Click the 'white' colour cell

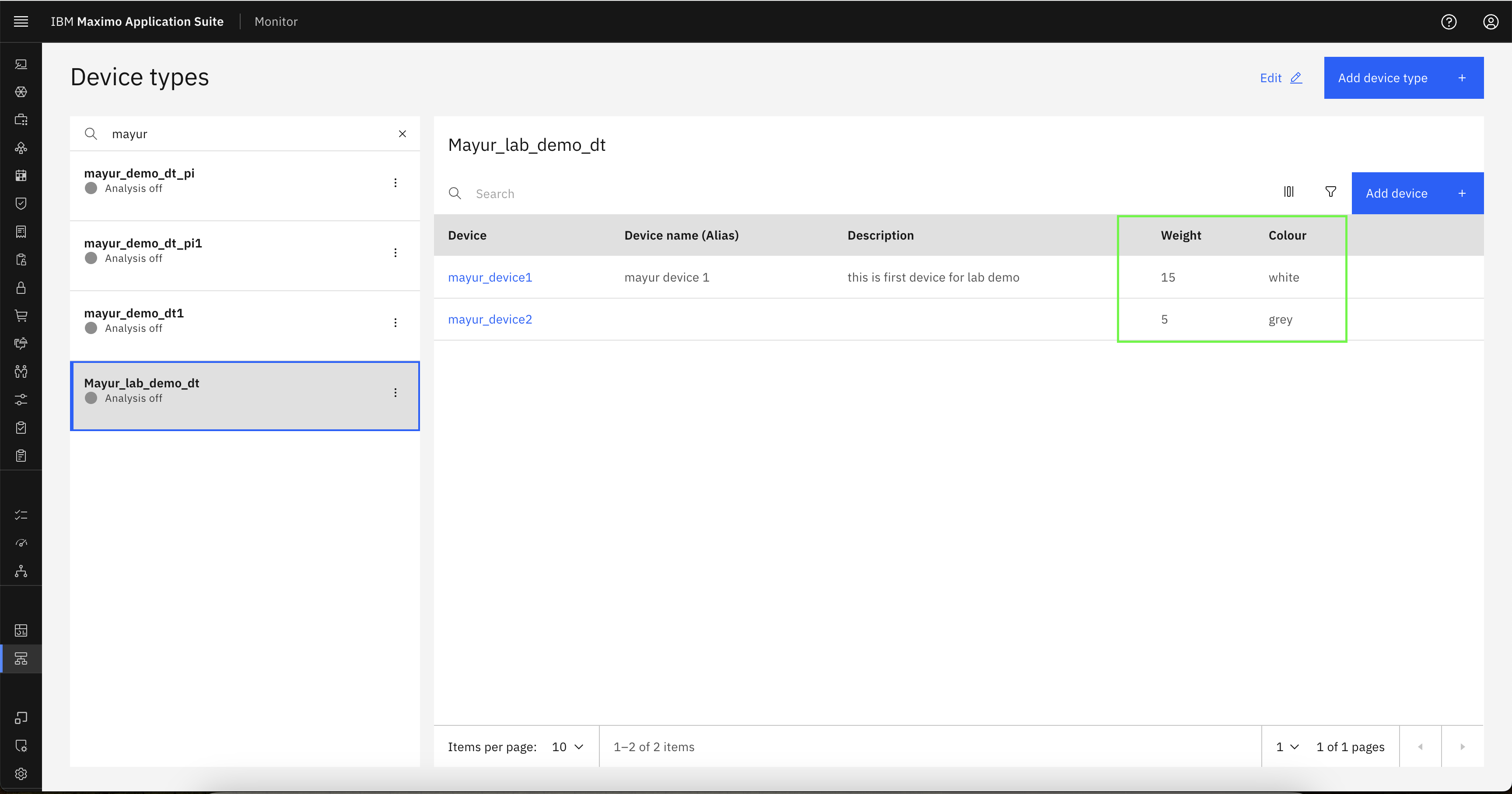tap(1284, 277)
